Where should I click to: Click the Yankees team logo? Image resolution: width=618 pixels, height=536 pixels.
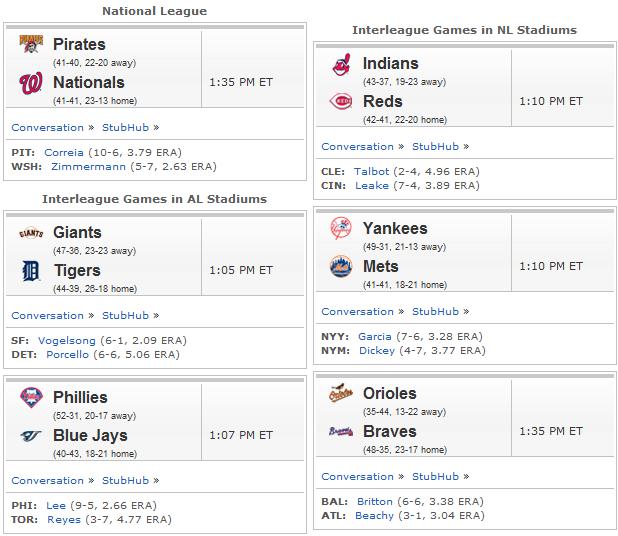[x=341, y=228]
